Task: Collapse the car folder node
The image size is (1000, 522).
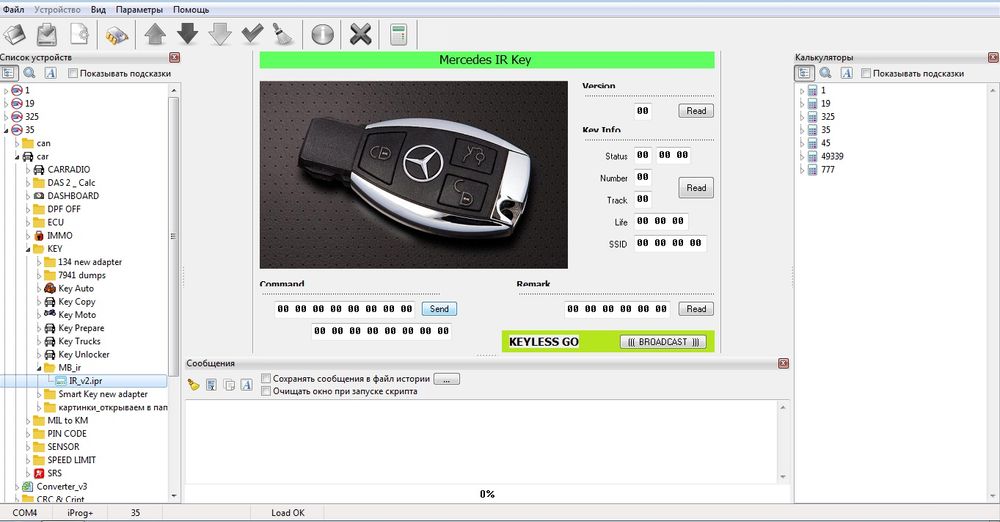Action: (x=17, y=156)
